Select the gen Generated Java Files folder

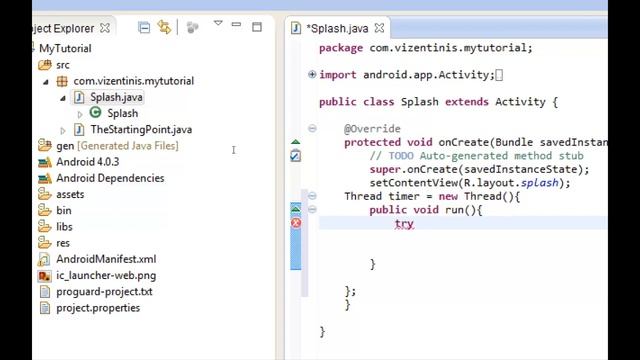(117, 146)
